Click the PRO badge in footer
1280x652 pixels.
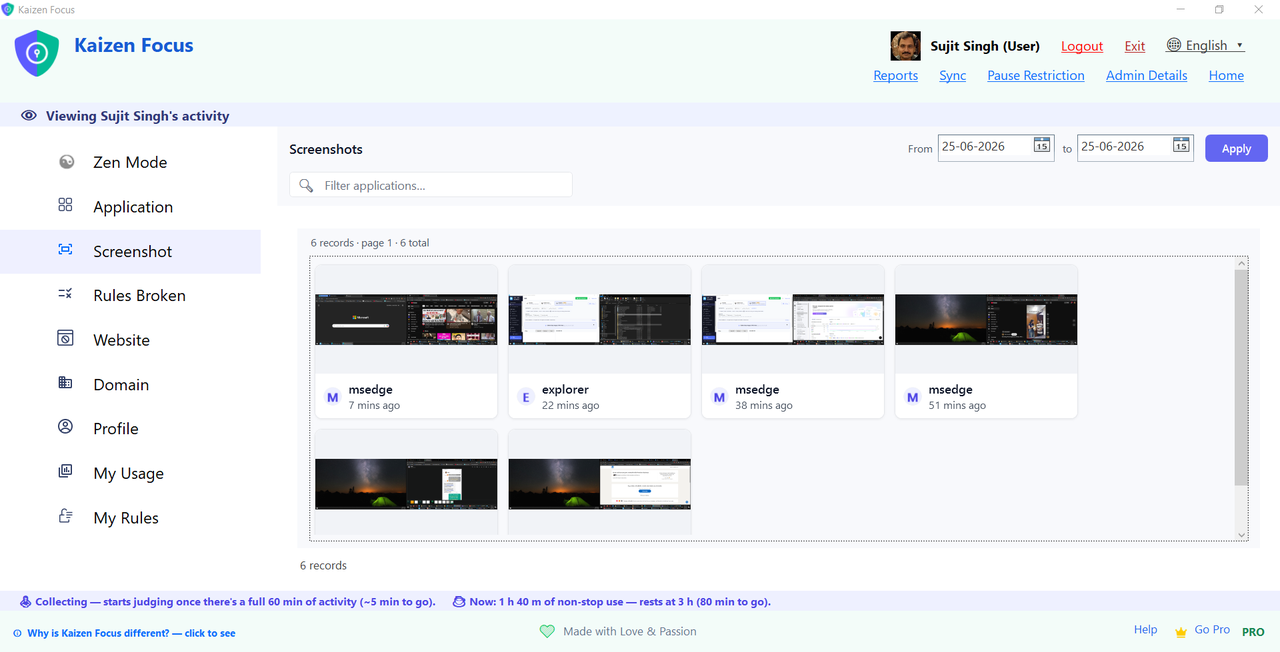[x=1253, y=632]
